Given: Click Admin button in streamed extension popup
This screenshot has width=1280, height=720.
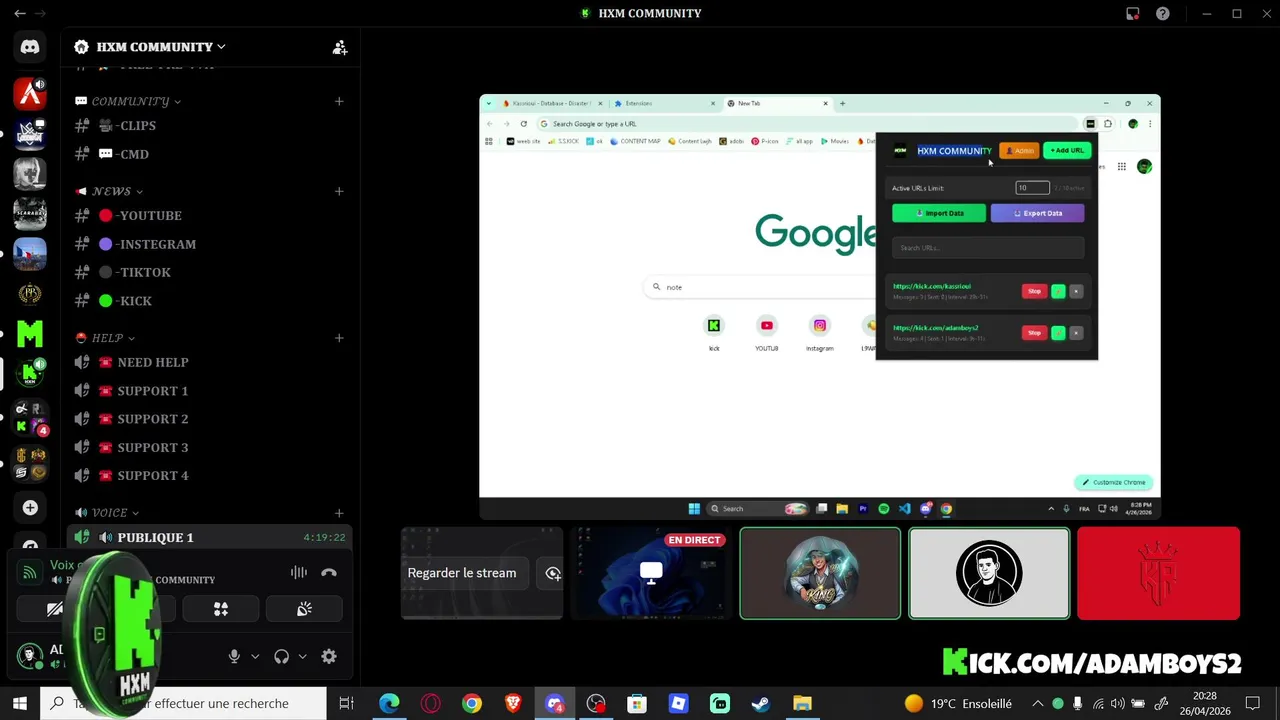Looking at the screenshot, I should [x=1019, y=151].
